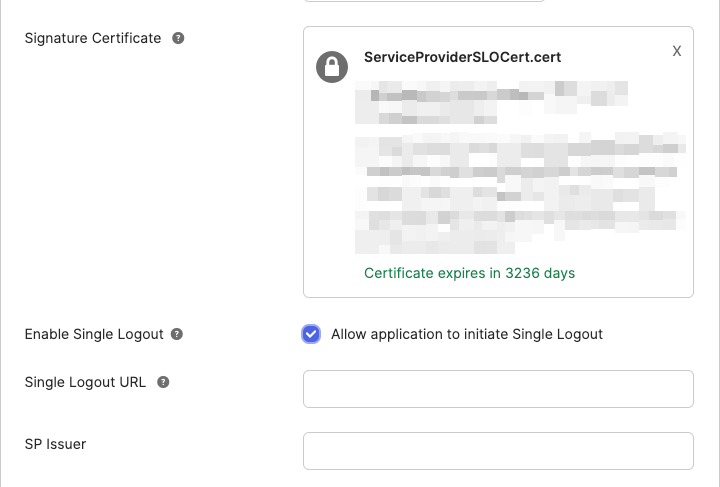Click the Enable Single Logout label
Image resolution: width=720 pixels, height=487 pixels.
(93, 334)
